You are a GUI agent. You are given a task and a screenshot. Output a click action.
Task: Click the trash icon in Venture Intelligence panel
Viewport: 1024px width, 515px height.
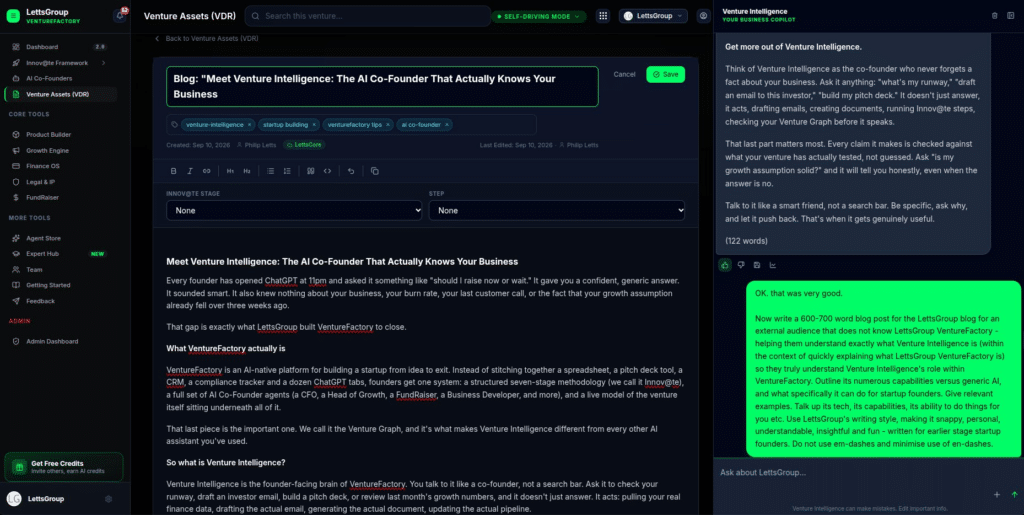click(995, 16)
